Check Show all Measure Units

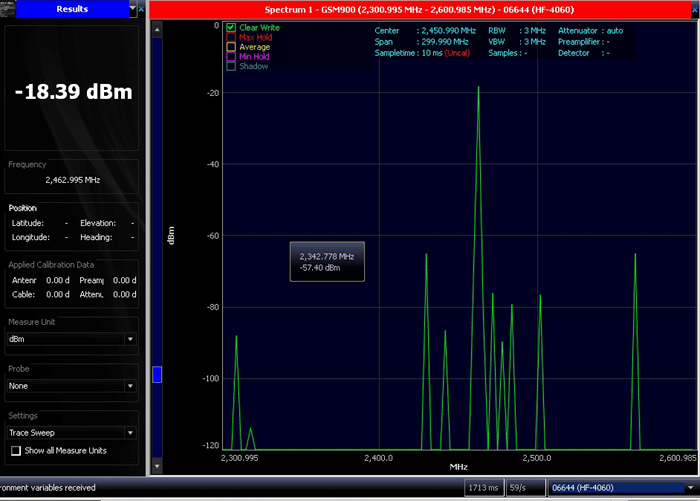[16, 451]
